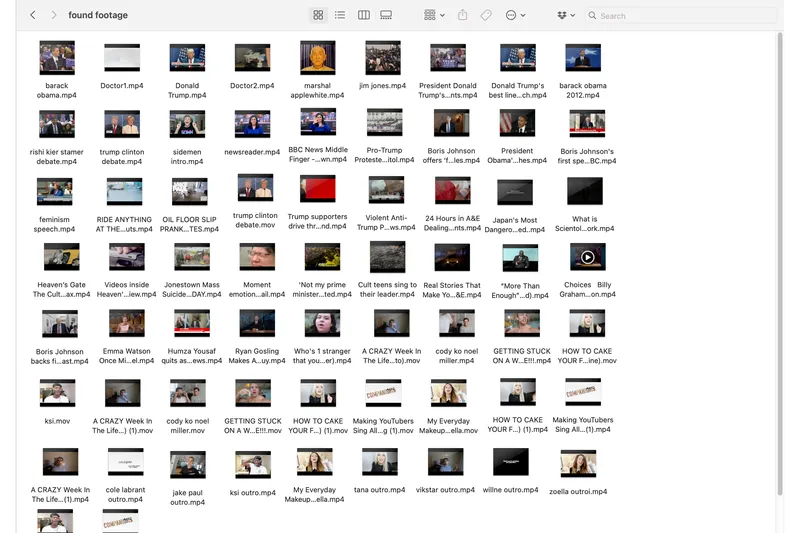Select the newsreader.mp4 file

tap(252, 124)
